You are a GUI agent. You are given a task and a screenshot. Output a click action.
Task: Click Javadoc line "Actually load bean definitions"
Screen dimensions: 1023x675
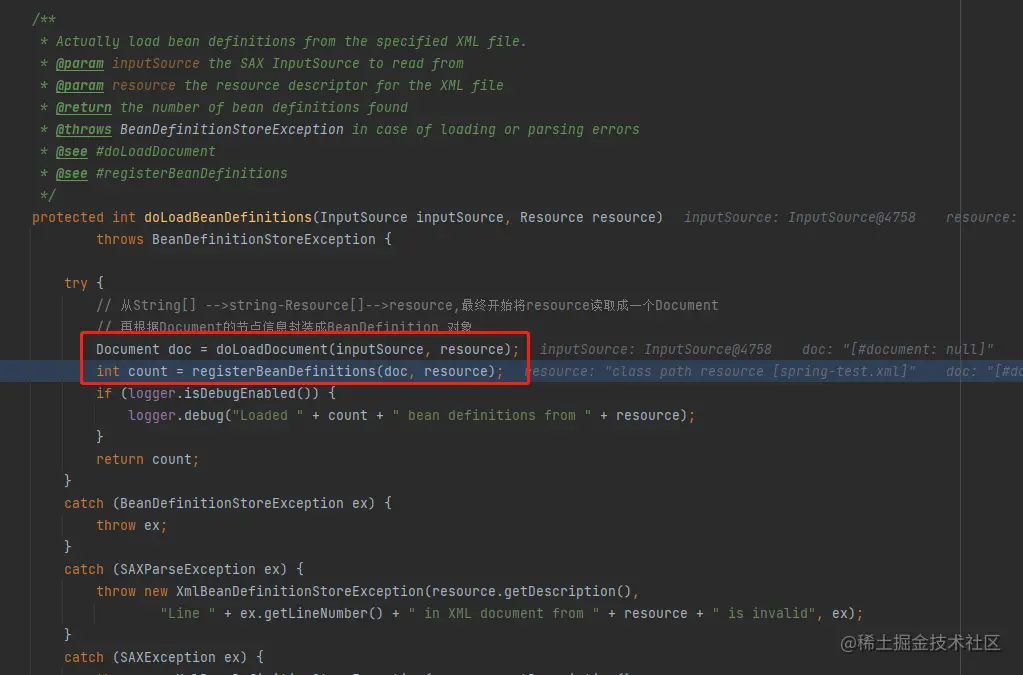[290, 41]
